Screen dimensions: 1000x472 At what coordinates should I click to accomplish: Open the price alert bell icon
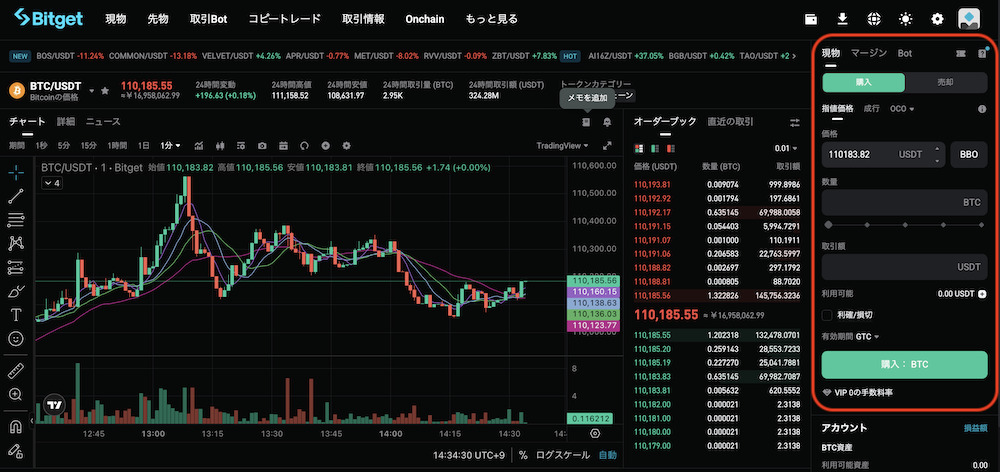tap(607, 122)
